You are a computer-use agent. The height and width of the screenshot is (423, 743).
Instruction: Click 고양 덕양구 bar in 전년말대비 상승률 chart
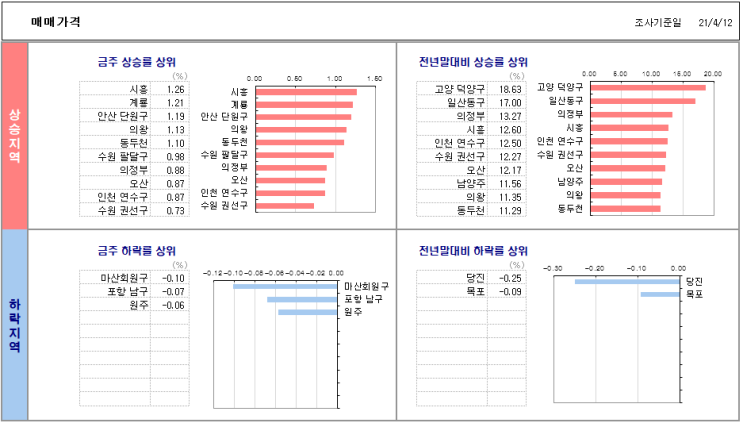[x=648, y=88]
